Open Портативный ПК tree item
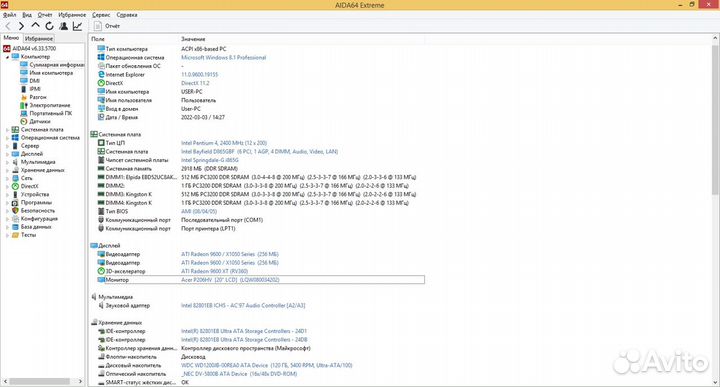Screen dimensions: 720x387 click(x=51, y=113)
